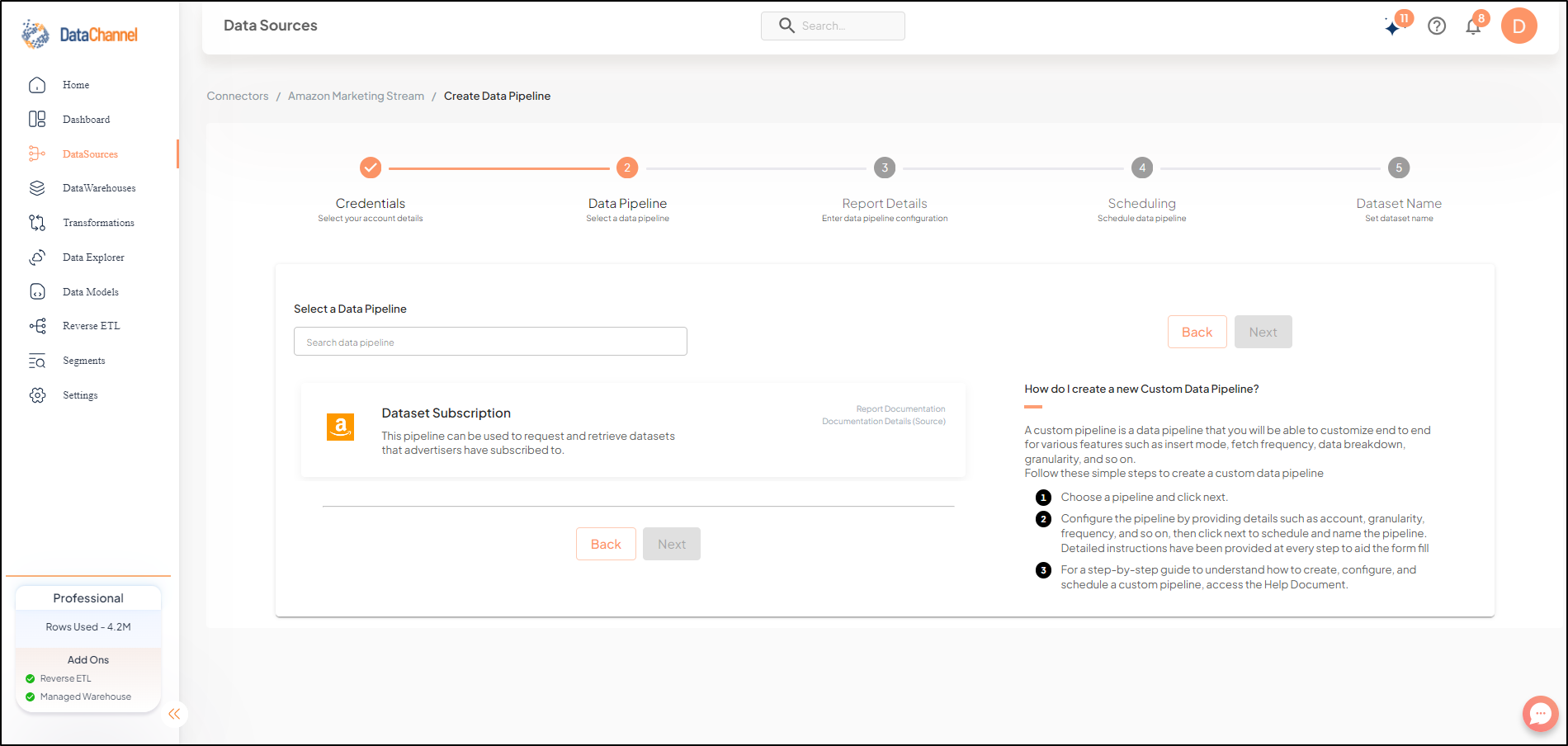
Task: Click Connectors breadcrumb link
Action: pyautogui.click(x=238, y=96)
